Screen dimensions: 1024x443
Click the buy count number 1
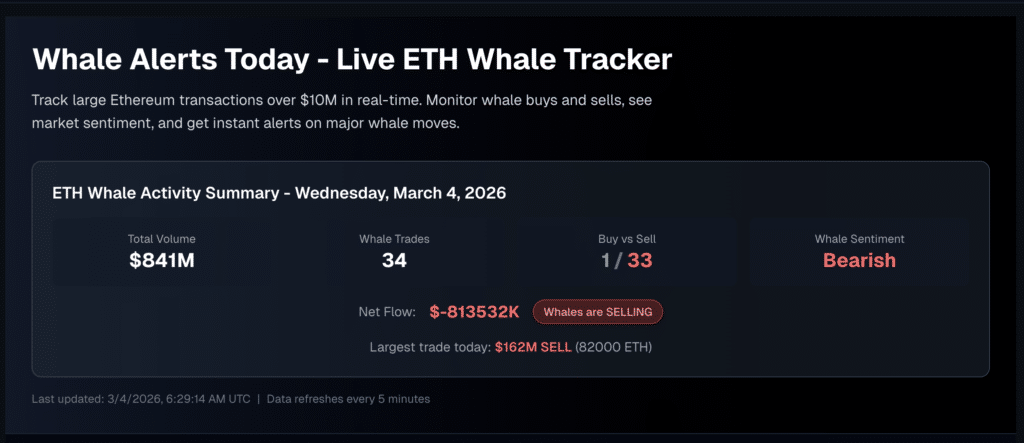(604, 261)
